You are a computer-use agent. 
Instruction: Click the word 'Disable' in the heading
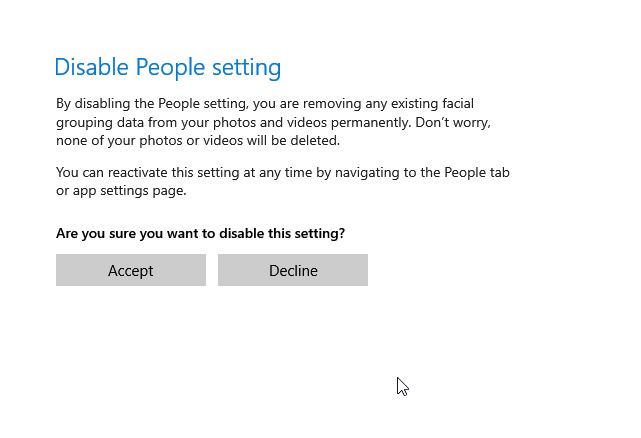click(91, 68)
